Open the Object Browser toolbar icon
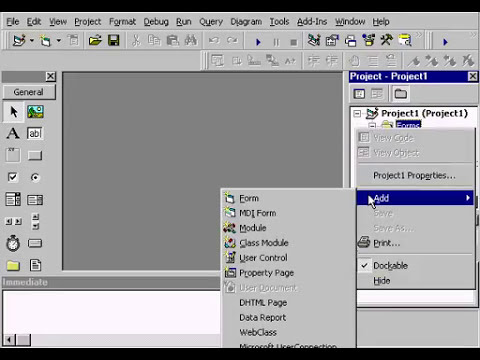The height and width of the screenshot is (360, 480). (369, 41)
